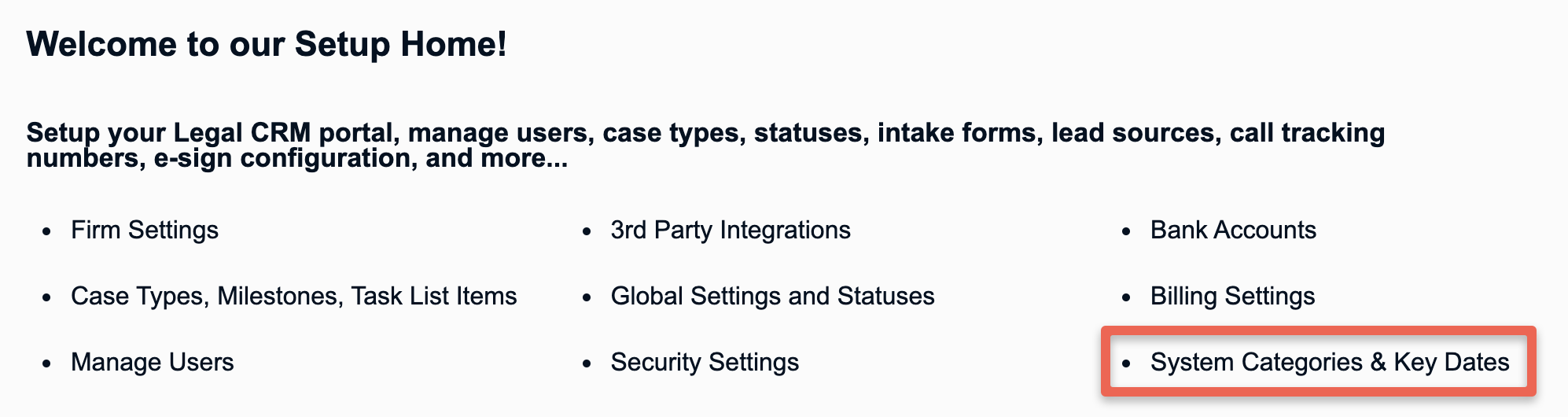Open Global Settings and Statuses
Image resolution: width=1568 pixels, height=417 pixels.
coord(773,296)
